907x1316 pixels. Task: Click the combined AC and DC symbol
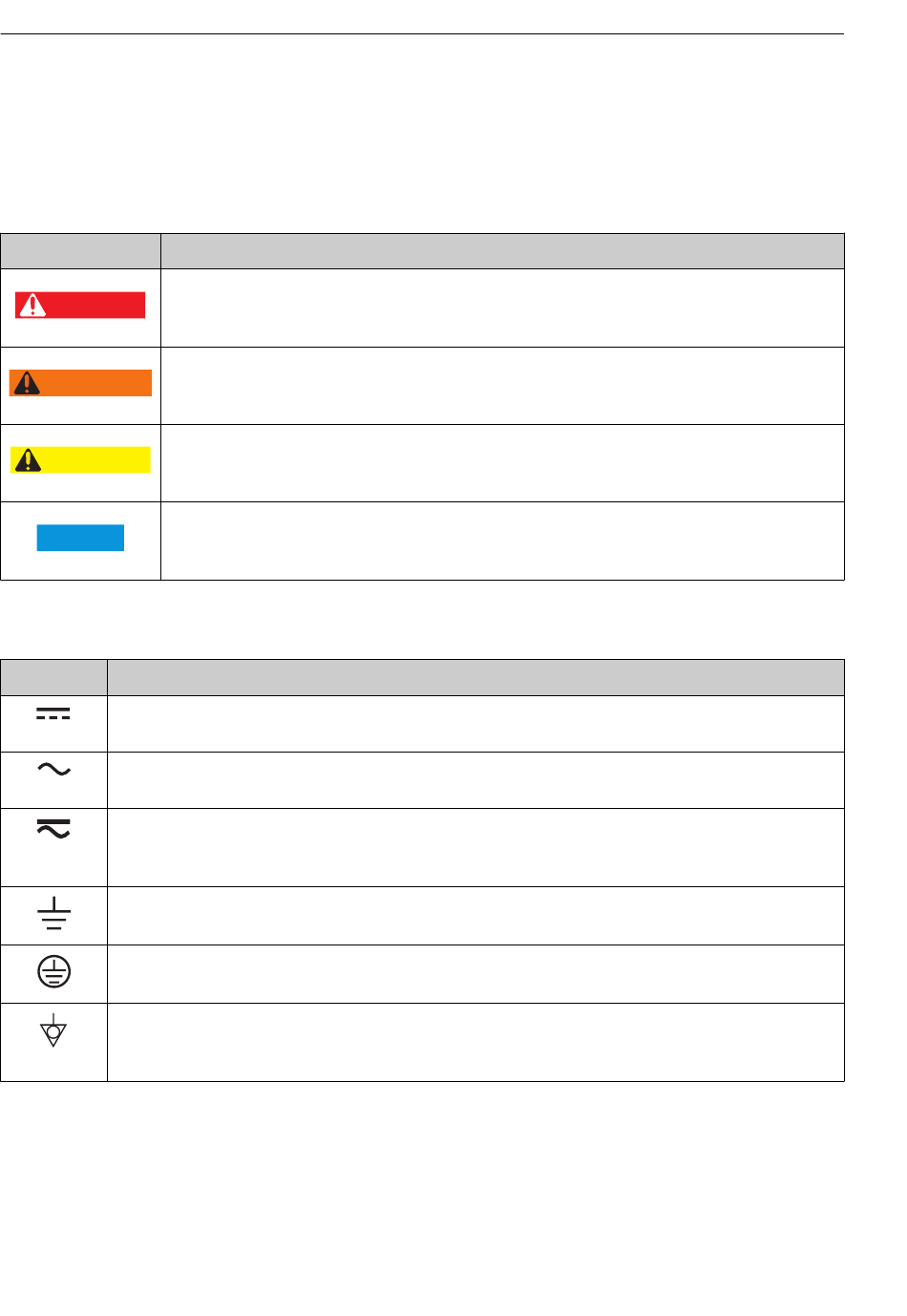[x=53, y=828]
